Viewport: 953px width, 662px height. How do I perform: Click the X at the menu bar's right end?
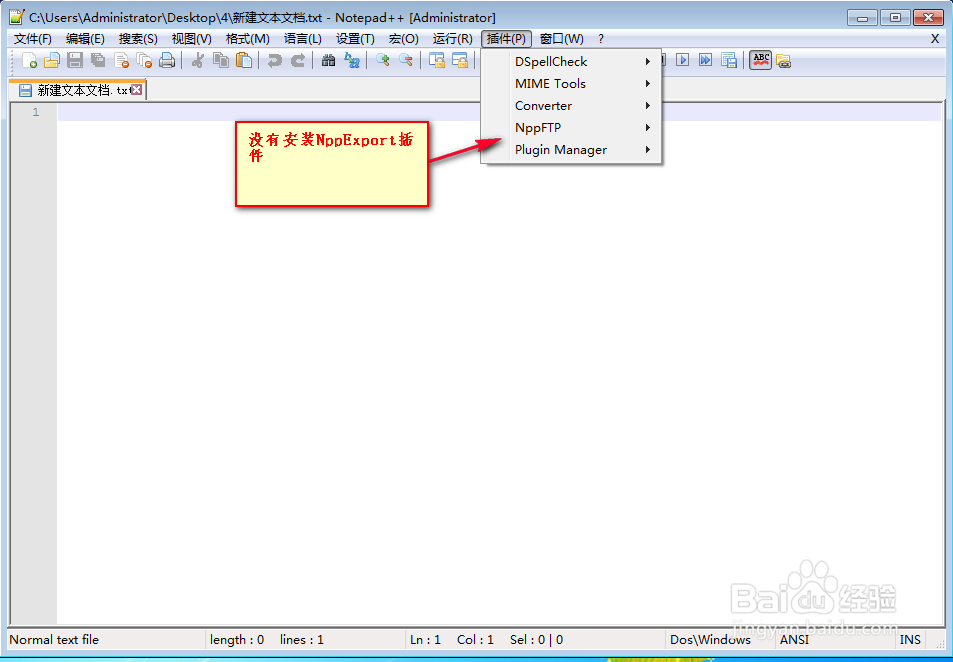click(935, 39)
